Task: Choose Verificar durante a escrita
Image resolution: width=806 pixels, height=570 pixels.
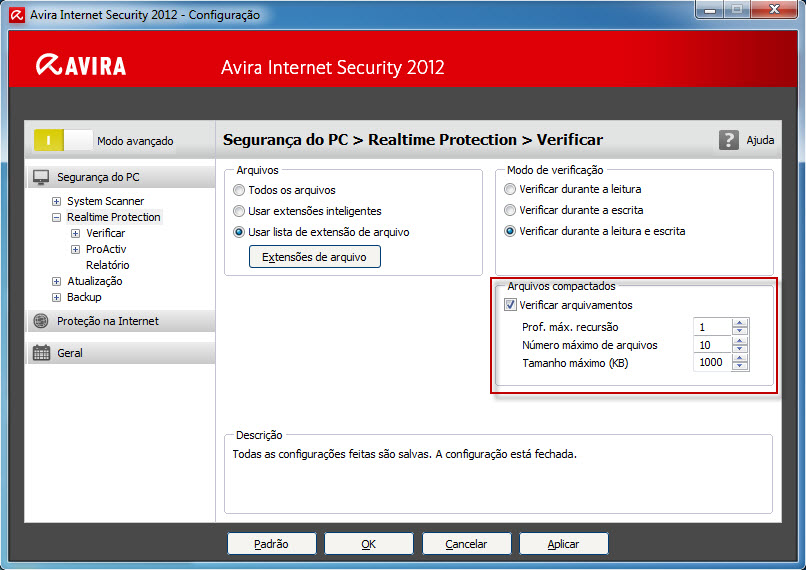Action: pyautogui.click(x=510, y=210)
